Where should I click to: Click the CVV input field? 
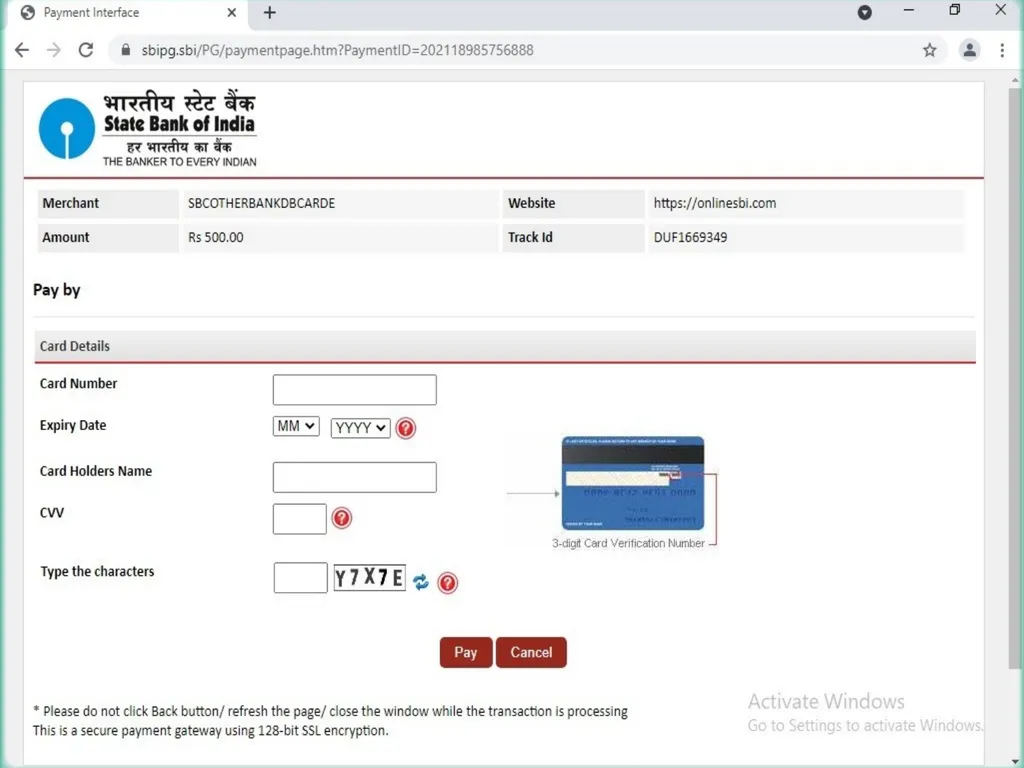click(x=300, y=519)
